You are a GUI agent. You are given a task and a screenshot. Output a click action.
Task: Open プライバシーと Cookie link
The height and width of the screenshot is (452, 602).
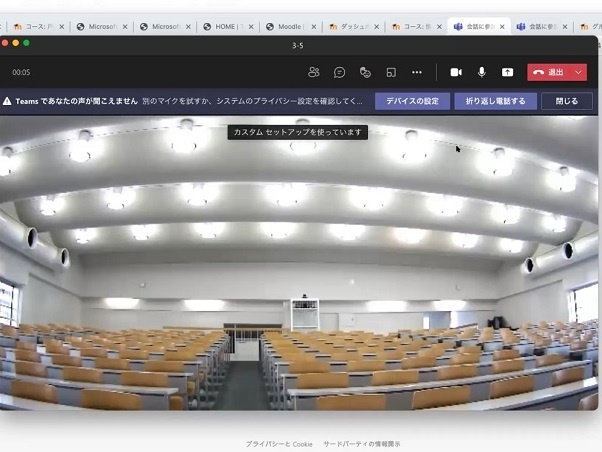click(x=279, y=444)
